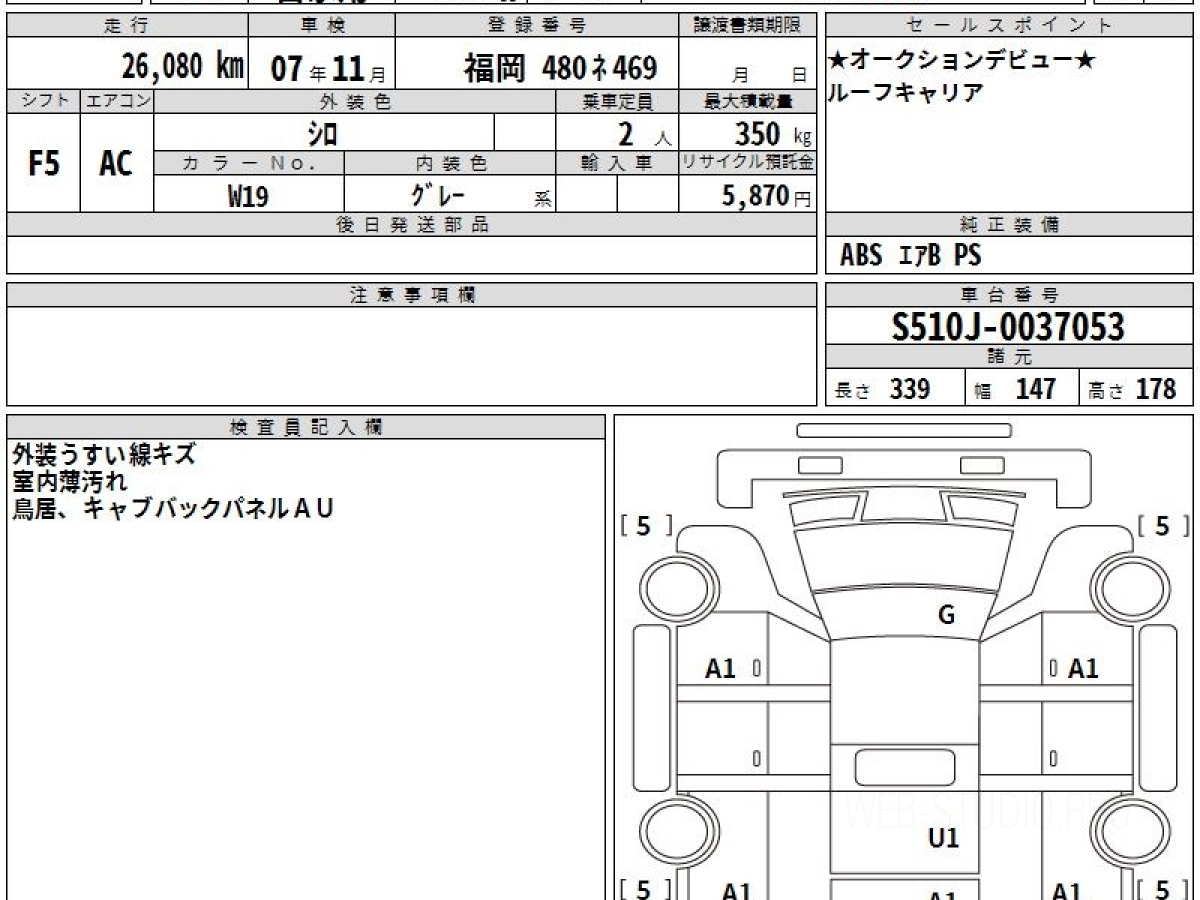Viewport: 1200px width, 900px height.
Task: Select the シフト header cell
Action: [x=44, y=101]
